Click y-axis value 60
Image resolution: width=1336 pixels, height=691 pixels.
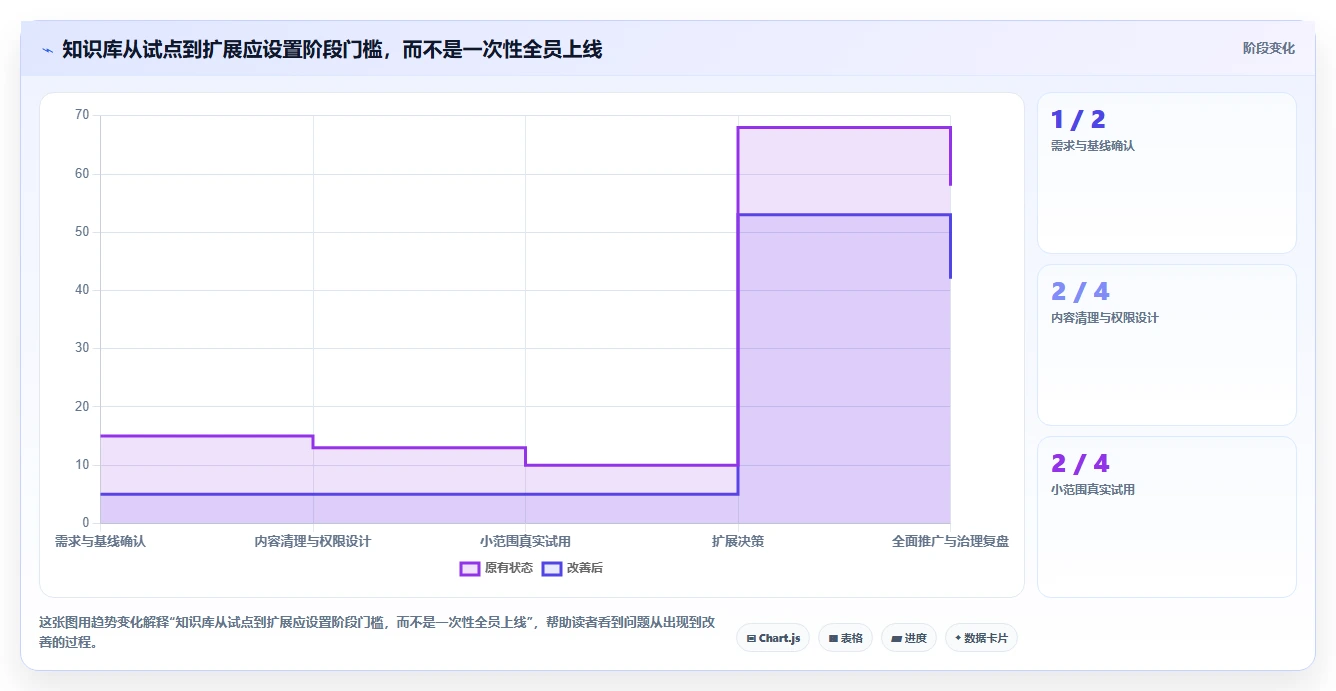[82, 173]
